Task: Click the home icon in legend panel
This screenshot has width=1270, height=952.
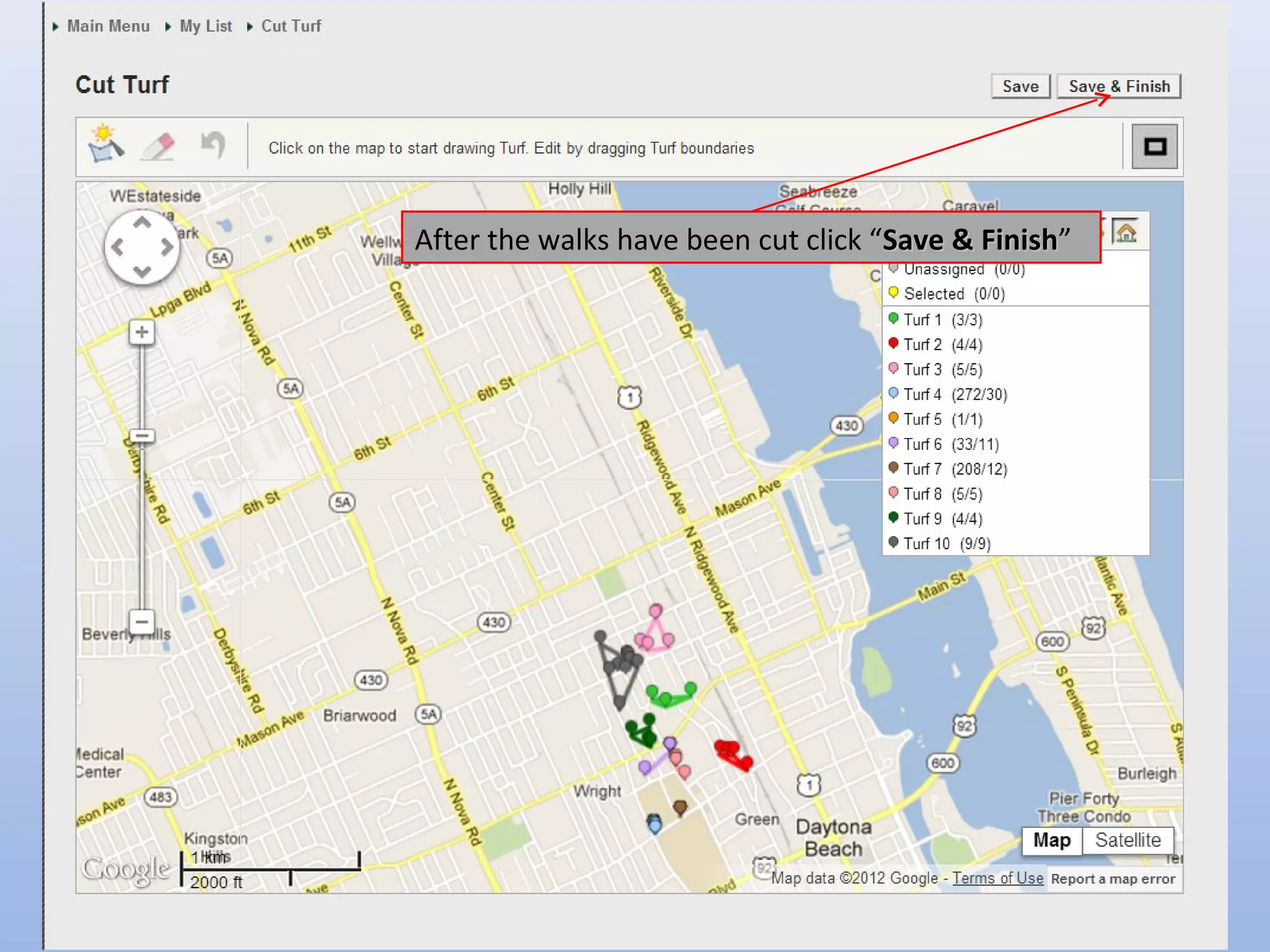Action: tap(1126, 233)
